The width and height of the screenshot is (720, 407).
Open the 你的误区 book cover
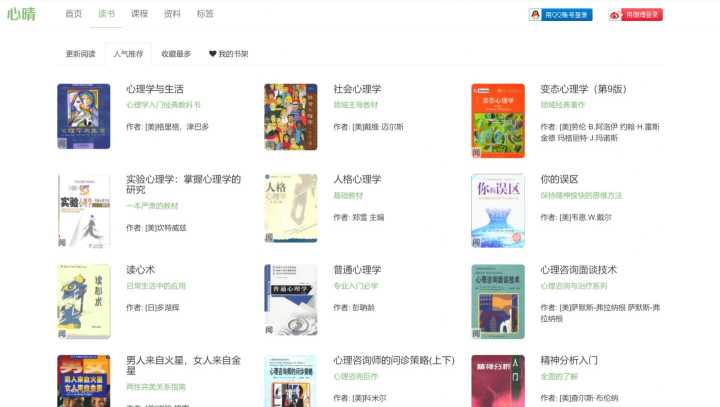pos(498,211)
